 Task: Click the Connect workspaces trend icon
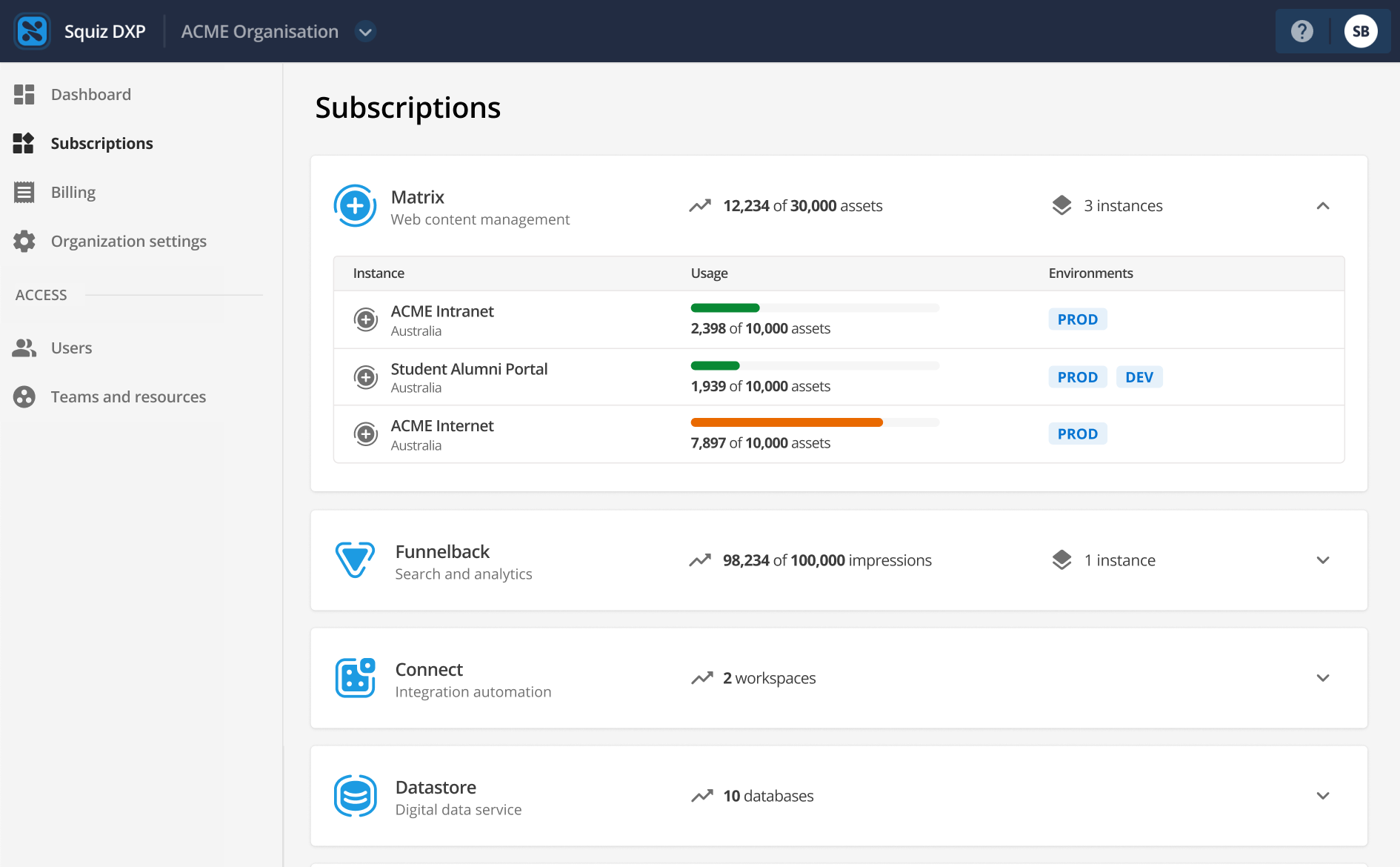coord(702,678)
